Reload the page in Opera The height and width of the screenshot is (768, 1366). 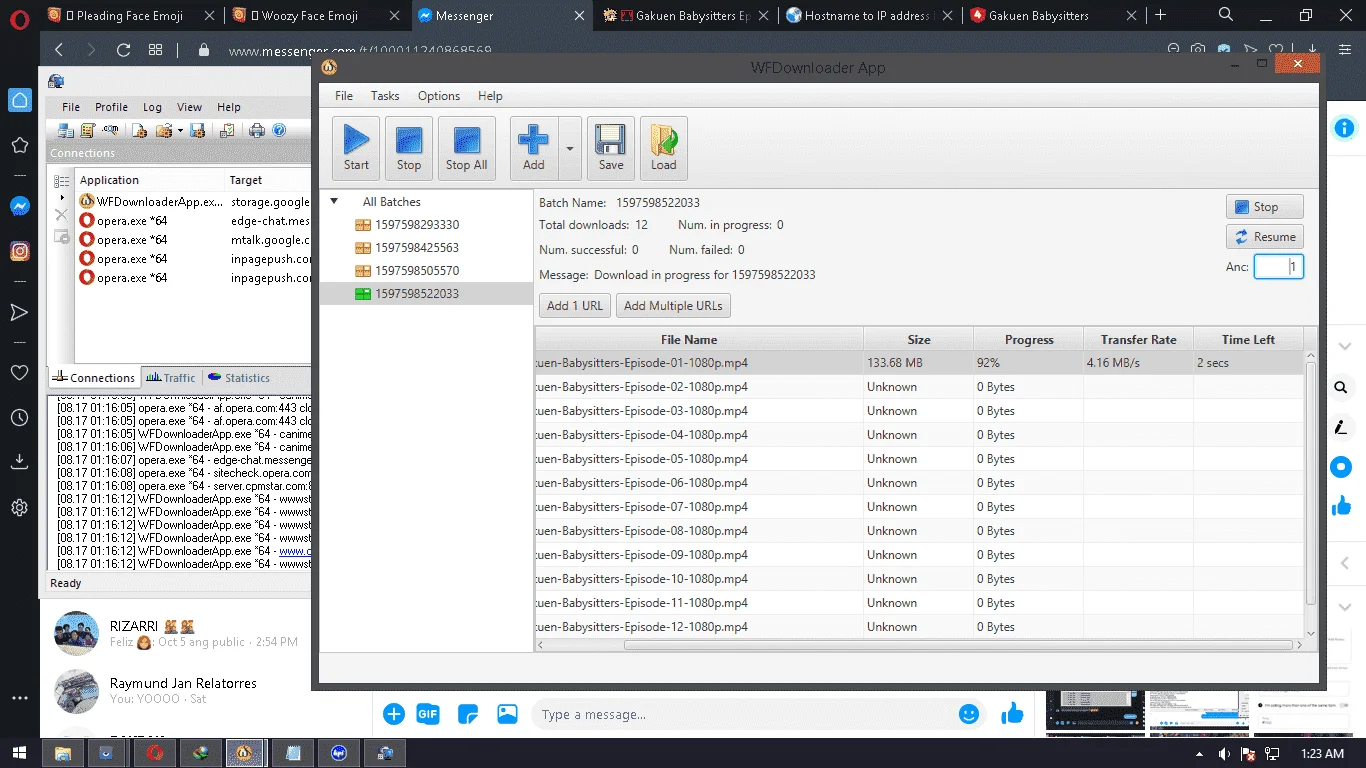click(123, 50)
